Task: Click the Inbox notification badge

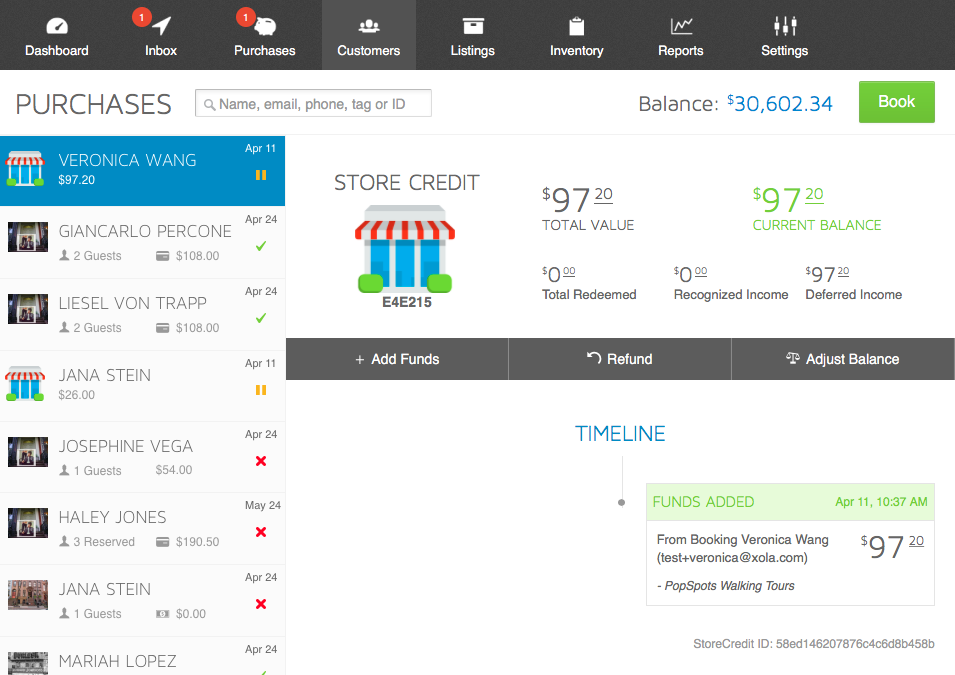Action: [141, 17]
